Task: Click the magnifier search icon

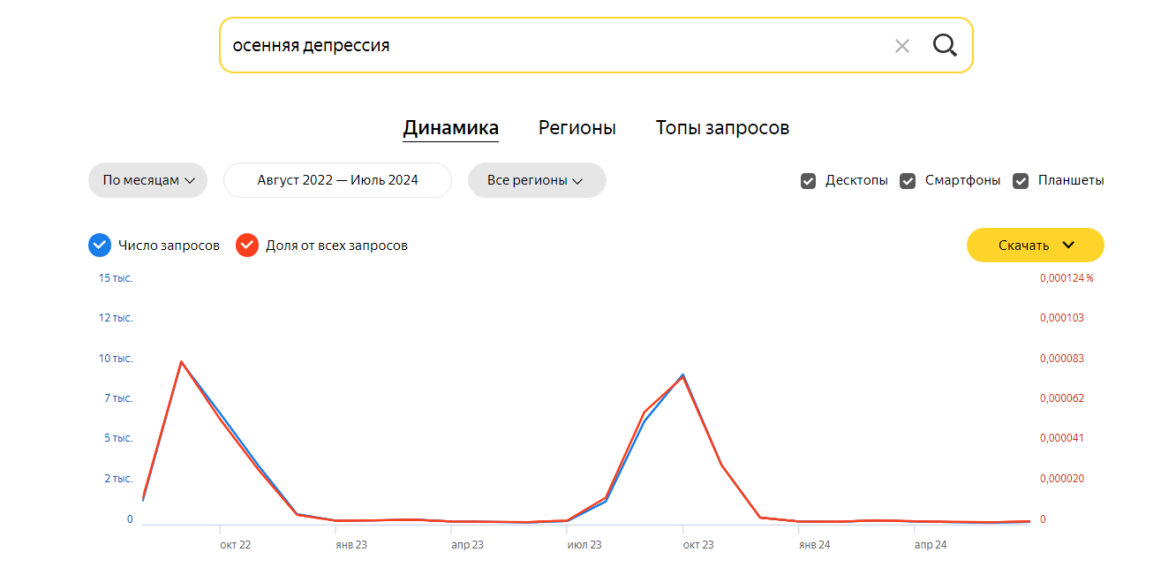Action: [944, 46]
